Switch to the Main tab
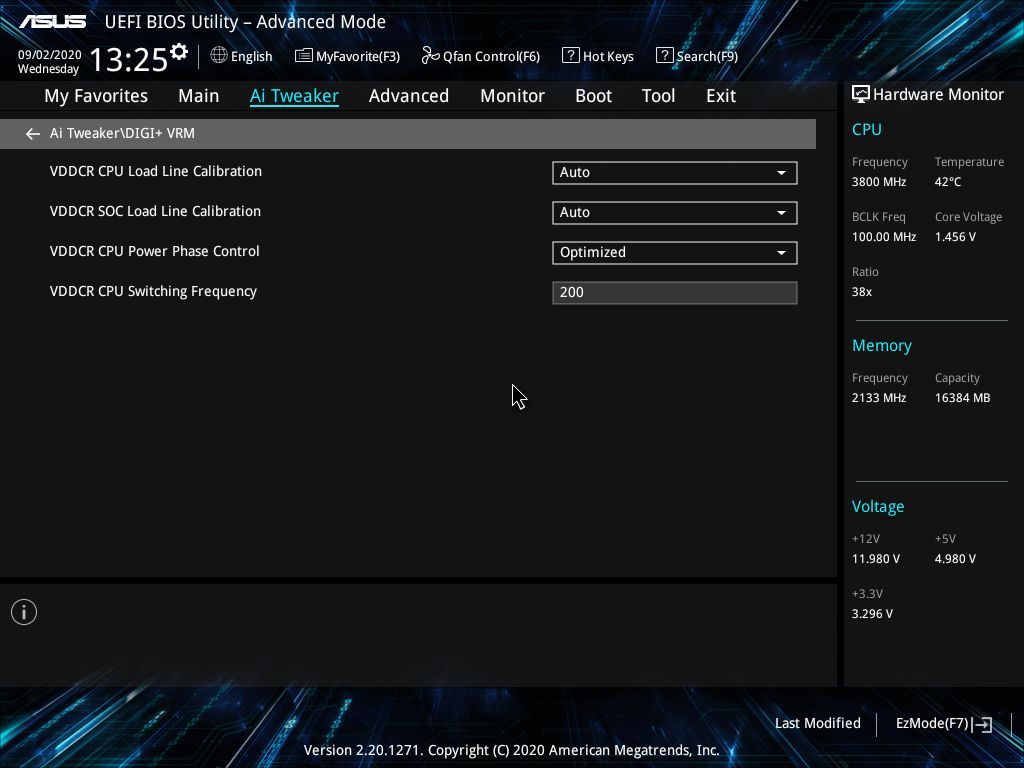The width and height of the screenshot is (1024, 768). 199,96
